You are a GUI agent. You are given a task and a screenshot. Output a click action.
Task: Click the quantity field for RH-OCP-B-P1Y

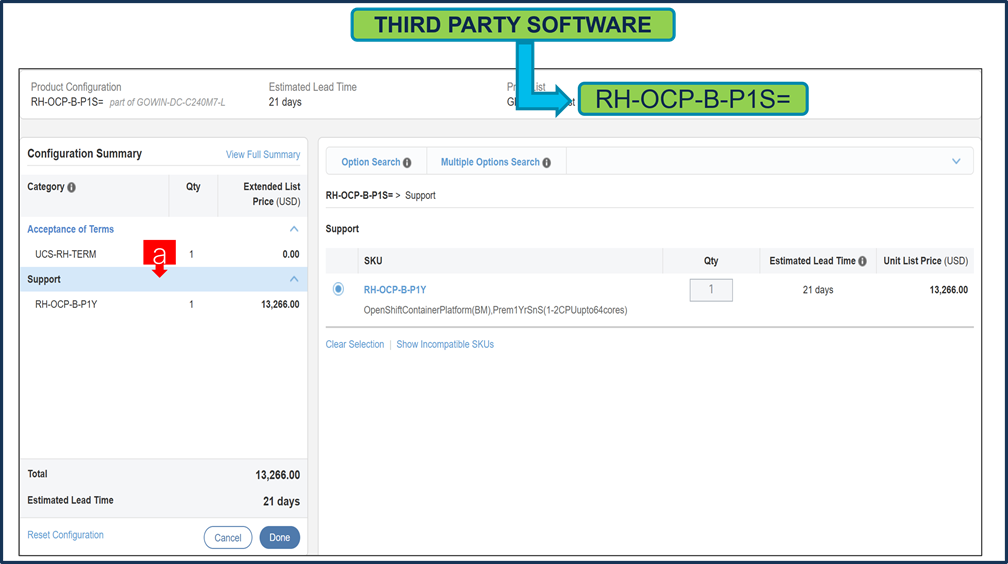(x=711, y=290)
